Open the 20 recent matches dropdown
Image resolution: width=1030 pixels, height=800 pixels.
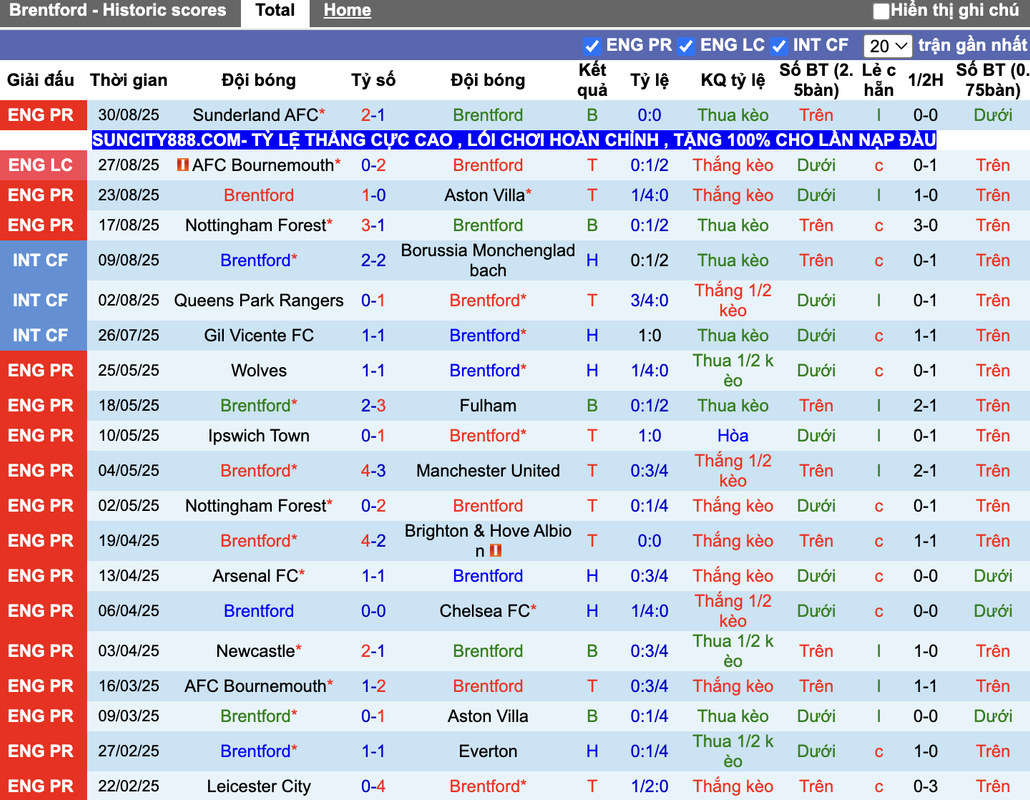[887, 46]
